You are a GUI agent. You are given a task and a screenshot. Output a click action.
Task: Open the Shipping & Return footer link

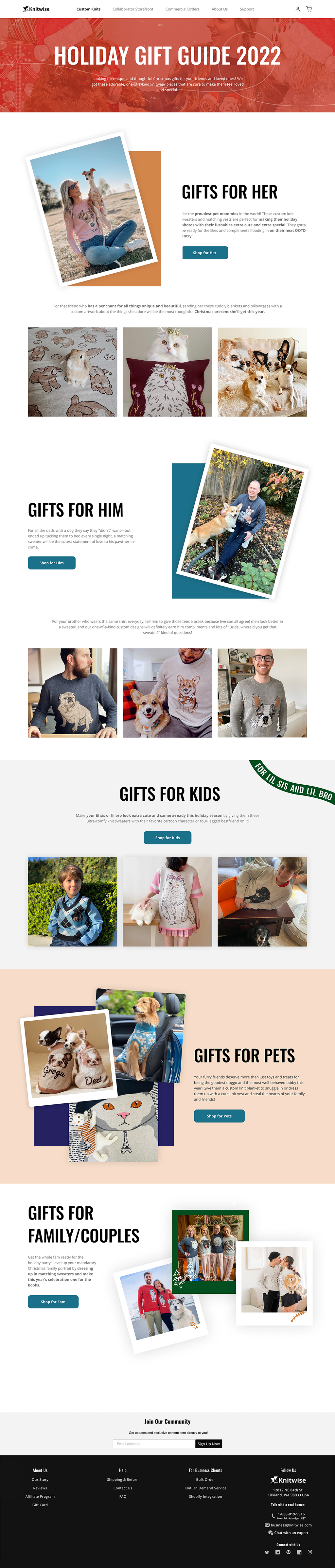tap(122, 1479)
